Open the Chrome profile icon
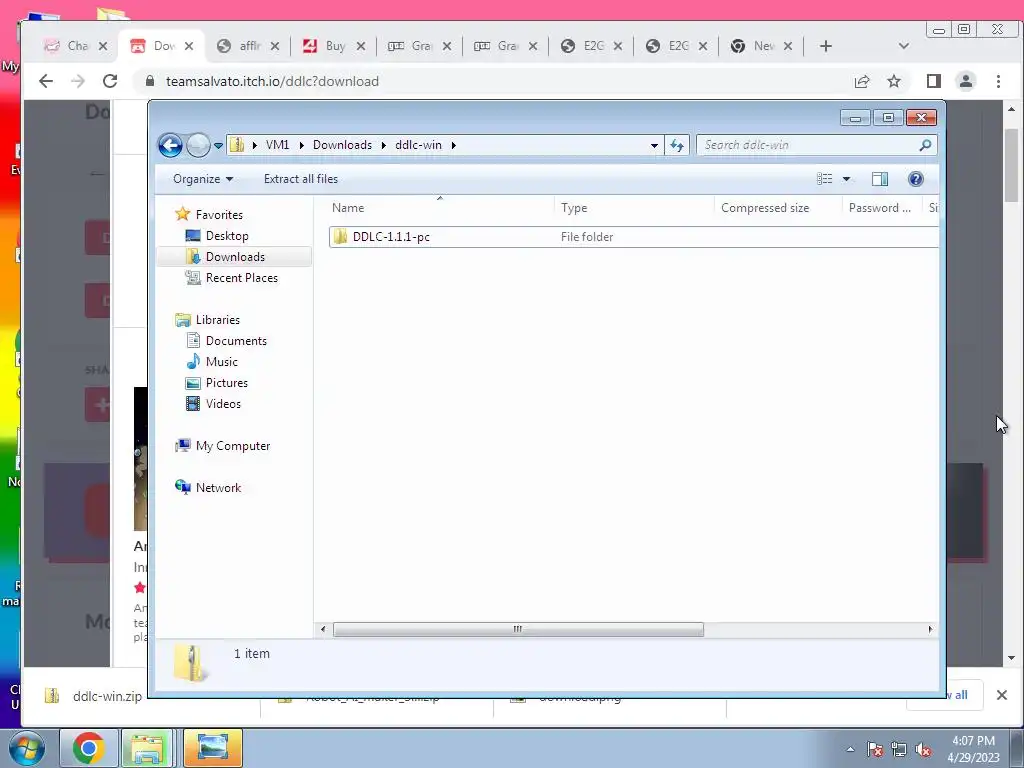 (x=966, y=81)
